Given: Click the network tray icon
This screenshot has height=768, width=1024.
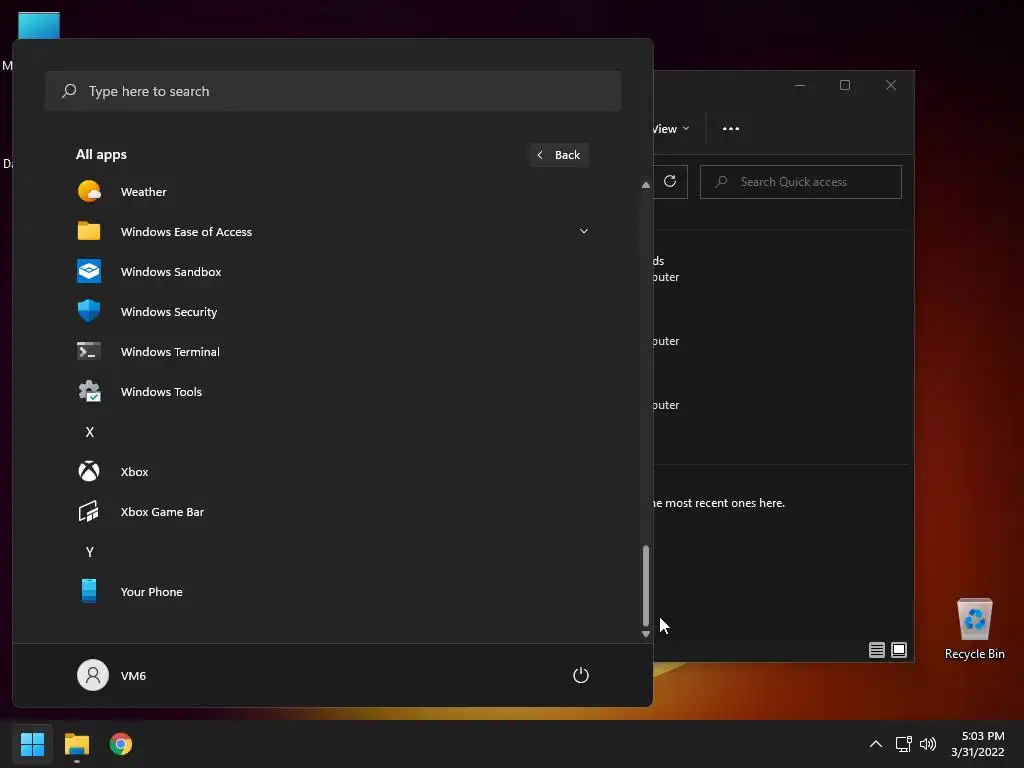Looking at the screenshot, I should click(903, 744).
